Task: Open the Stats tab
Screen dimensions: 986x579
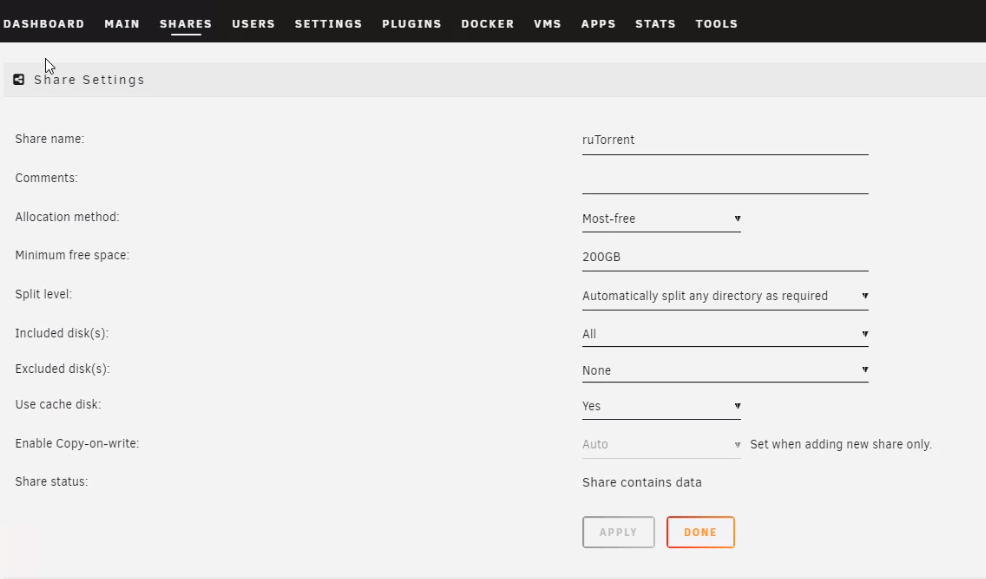Action: click(x=655, y=24)
